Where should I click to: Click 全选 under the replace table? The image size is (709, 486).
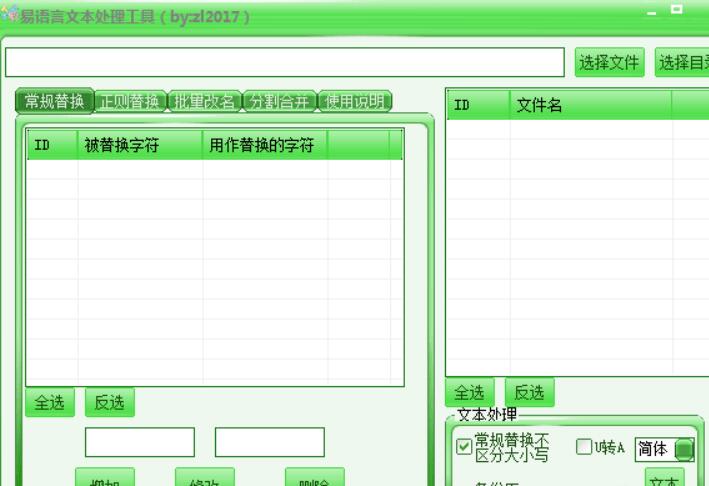tap(50, 402)
